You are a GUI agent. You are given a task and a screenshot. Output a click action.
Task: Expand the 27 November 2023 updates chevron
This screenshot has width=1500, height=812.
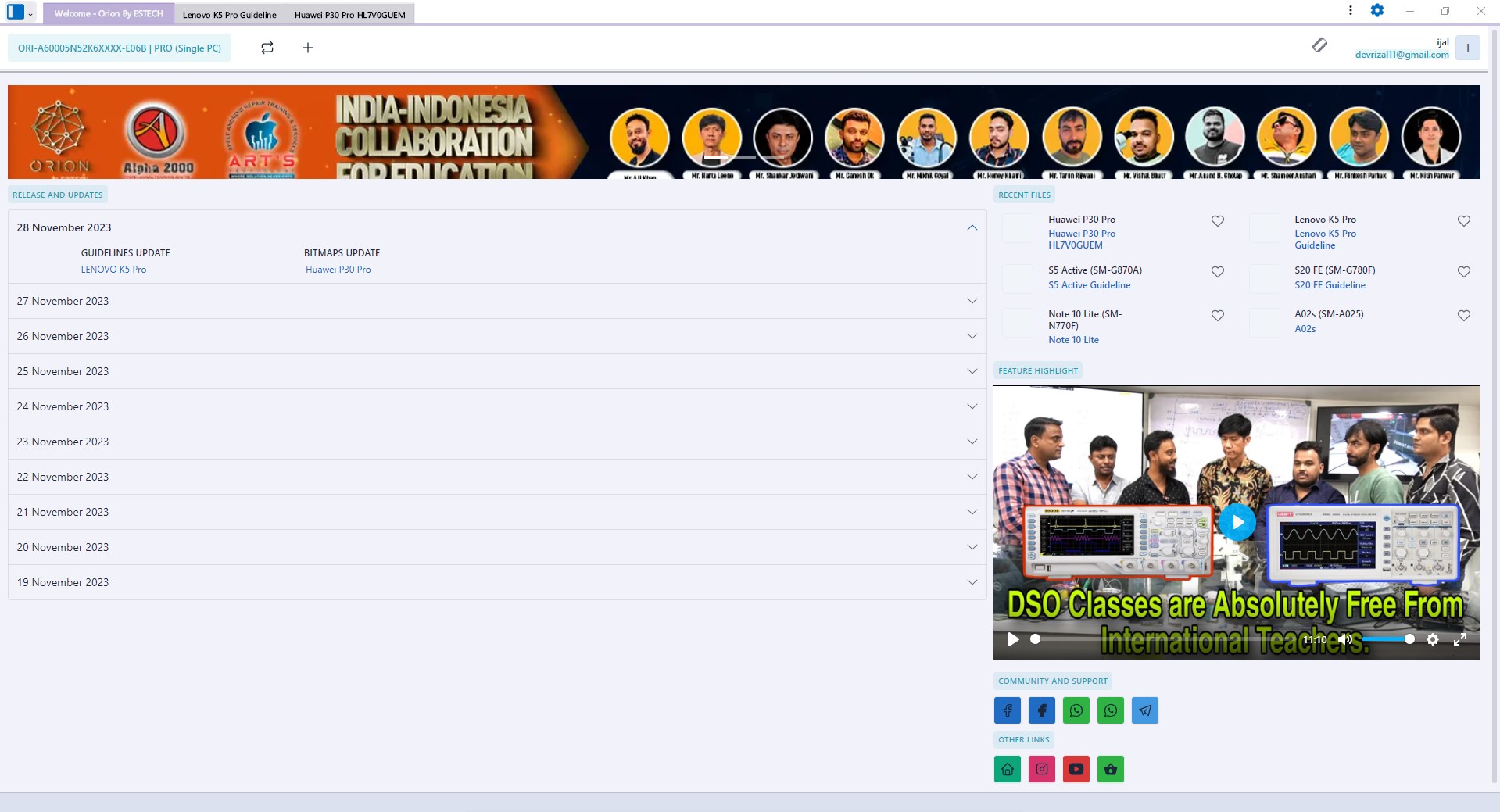point(972,301)
